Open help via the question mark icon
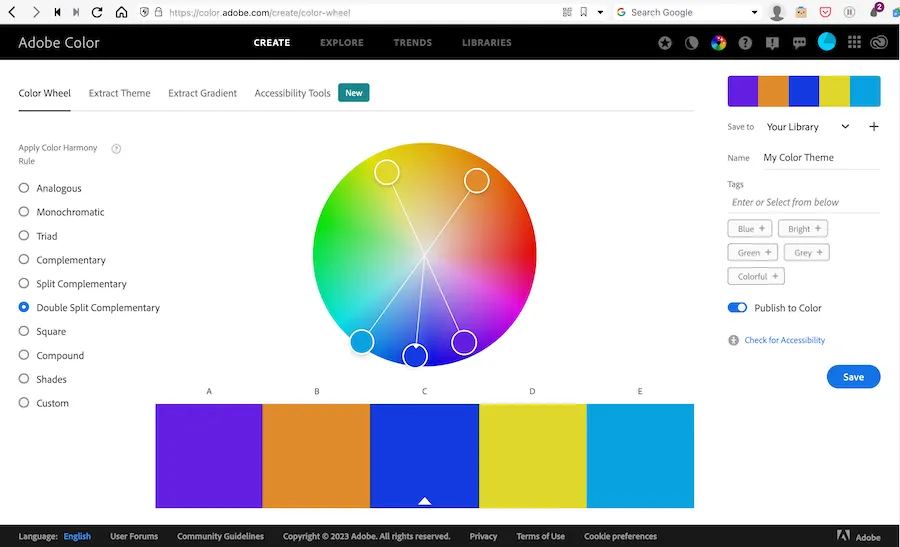 coord(745,42)
